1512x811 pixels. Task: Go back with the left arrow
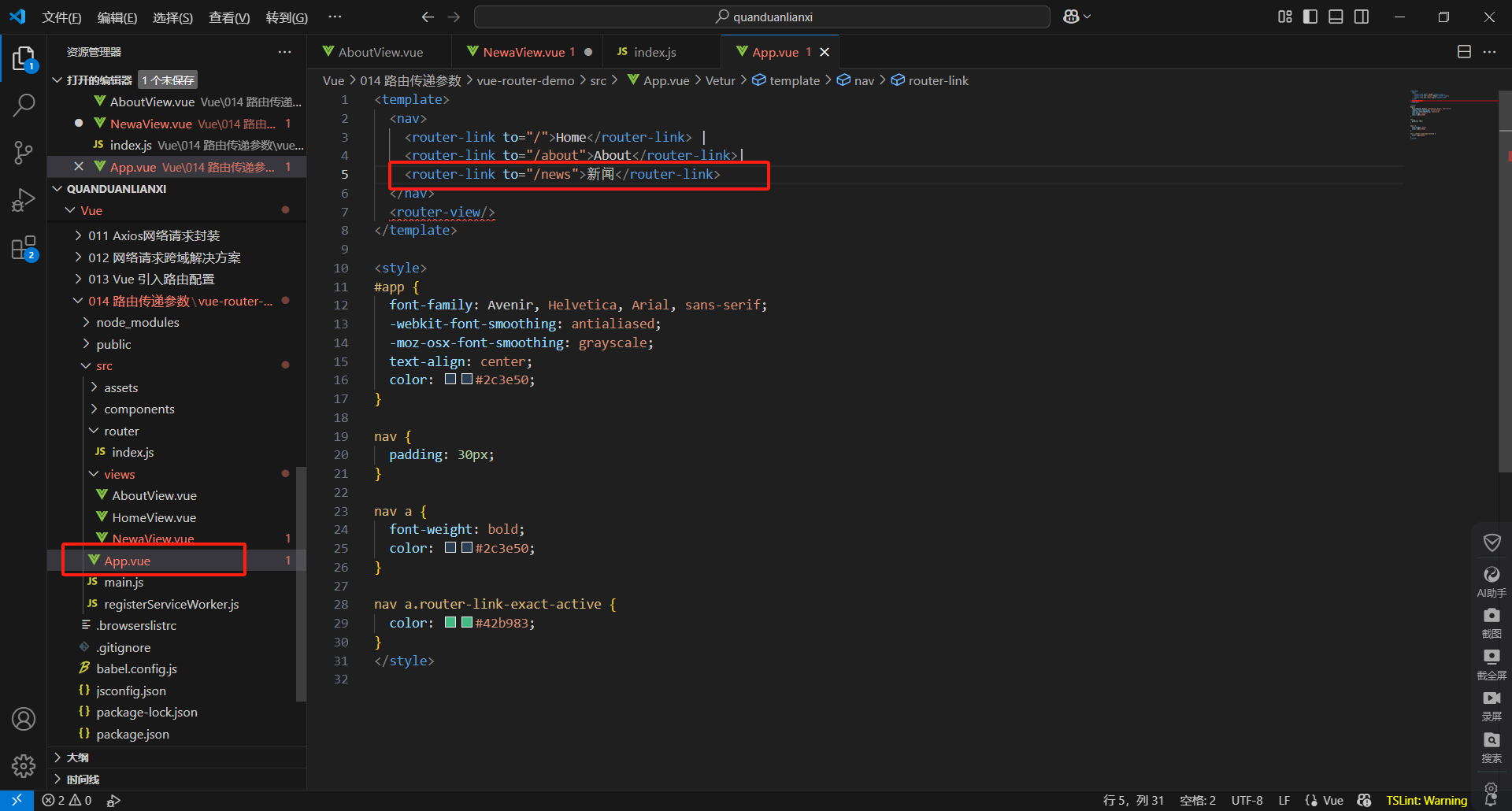point(428,17)
